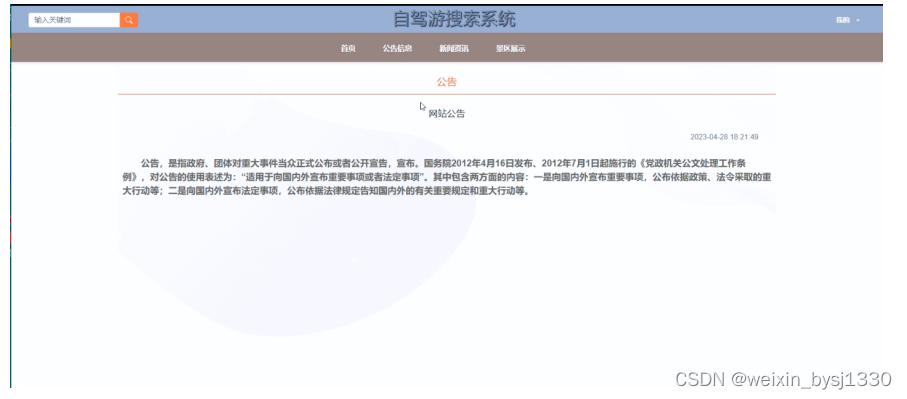Select the orange 公告 section heading
The image size is (907, 399).
coord(447,82)
